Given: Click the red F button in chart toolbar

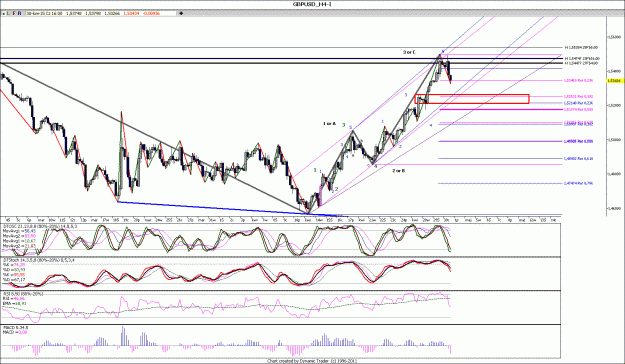Looking at the screenshot, I should 14,14.
